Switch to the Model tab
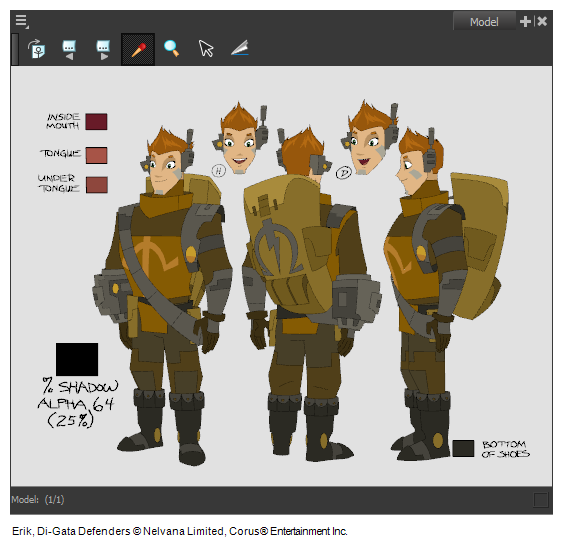 (x=484, y=22)
